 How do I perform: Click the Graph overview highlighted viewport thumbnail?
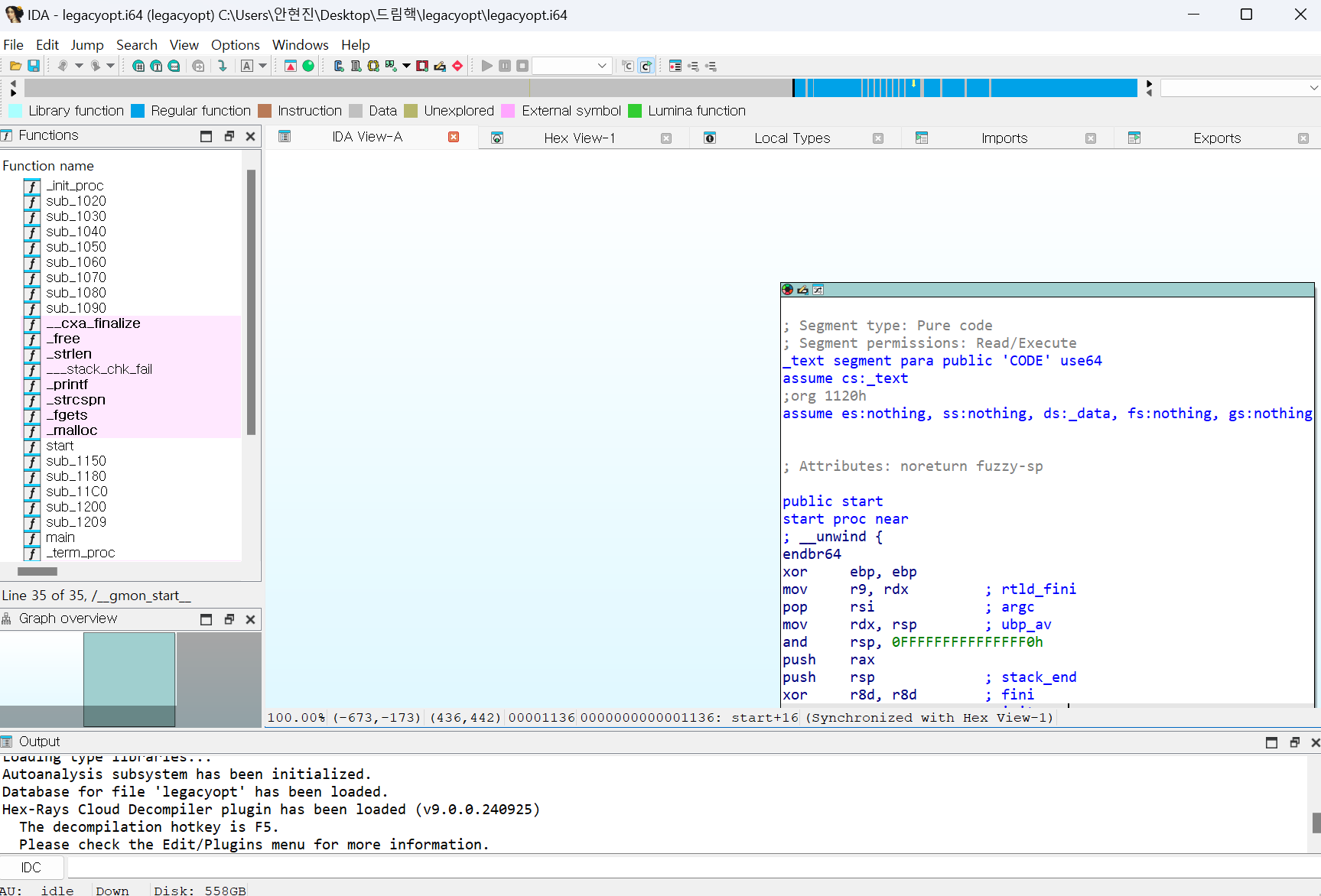click(x=129, y=679)
